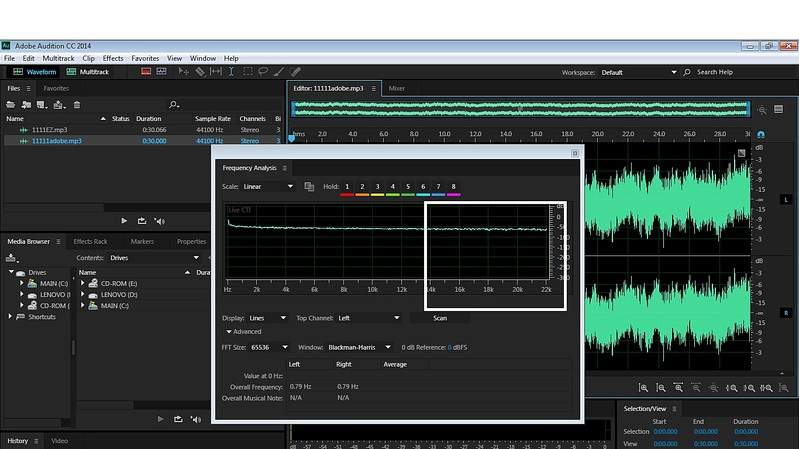Select the Marquee Selection tool
This screenshot has height=449, width=799.
[x=248, y=71]
